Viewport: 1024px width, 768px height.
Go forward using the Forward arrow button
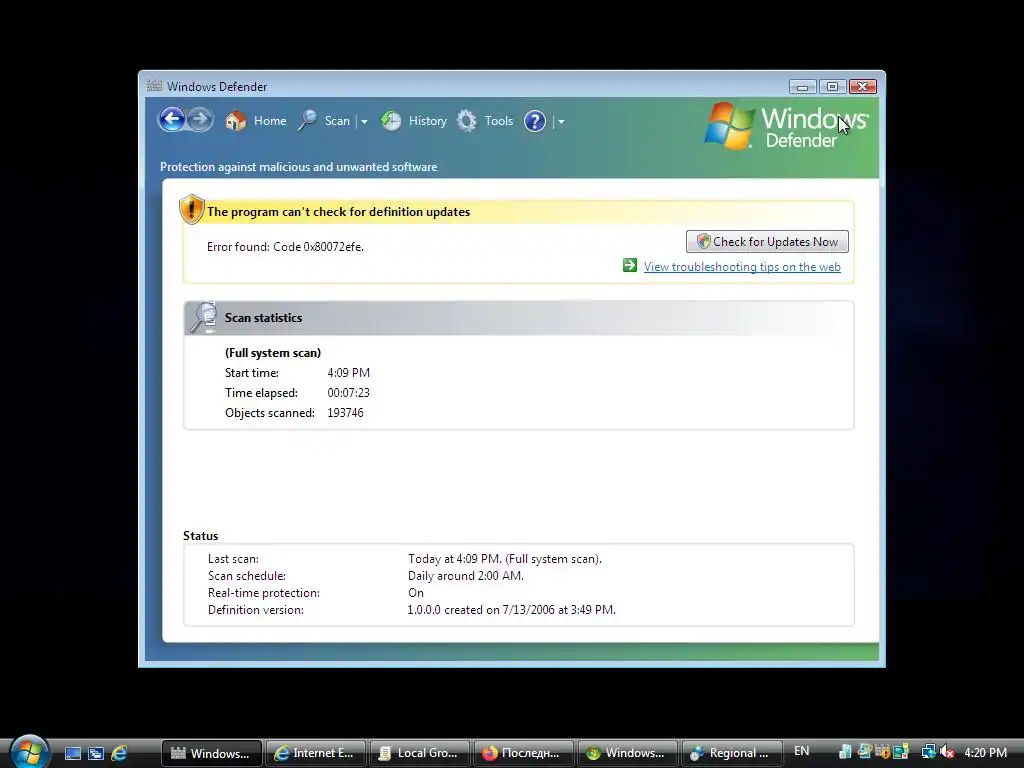200,120
